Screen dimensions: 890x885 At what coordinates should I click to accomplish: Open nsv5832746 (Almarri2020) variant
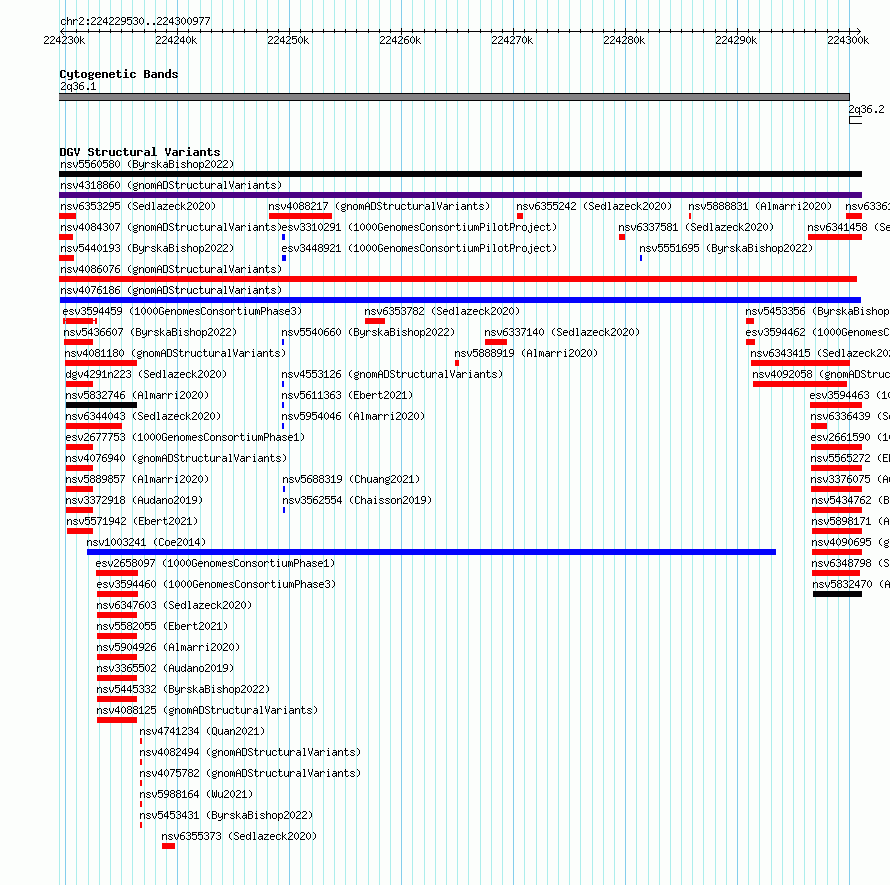click(x=137, y=395)
